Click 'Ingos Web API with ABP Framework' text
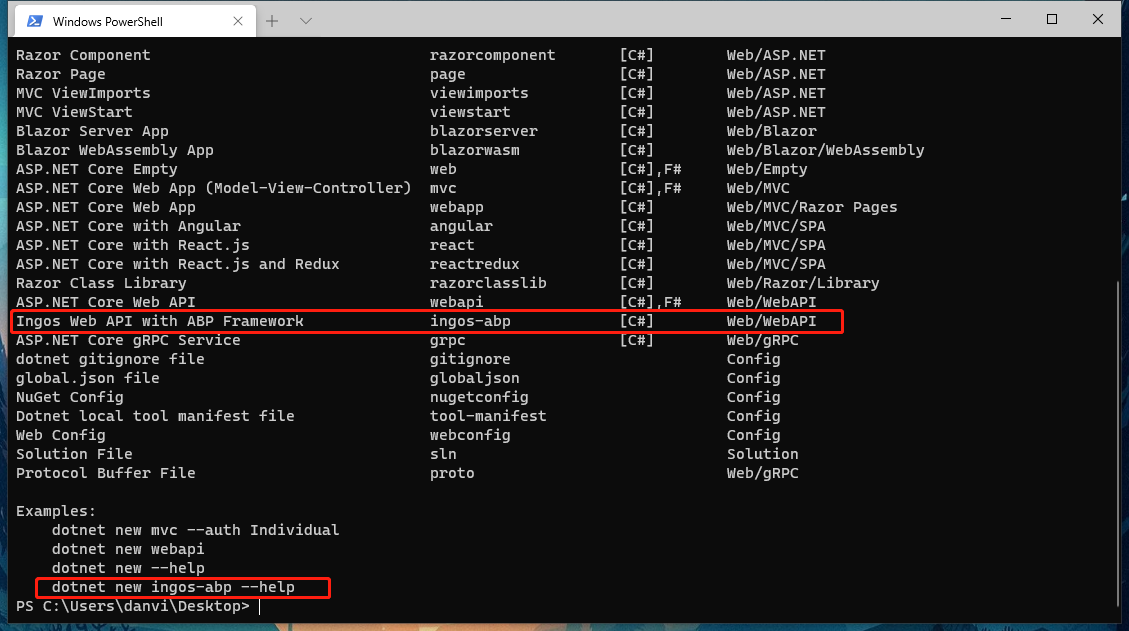 [x=160, y=321]
